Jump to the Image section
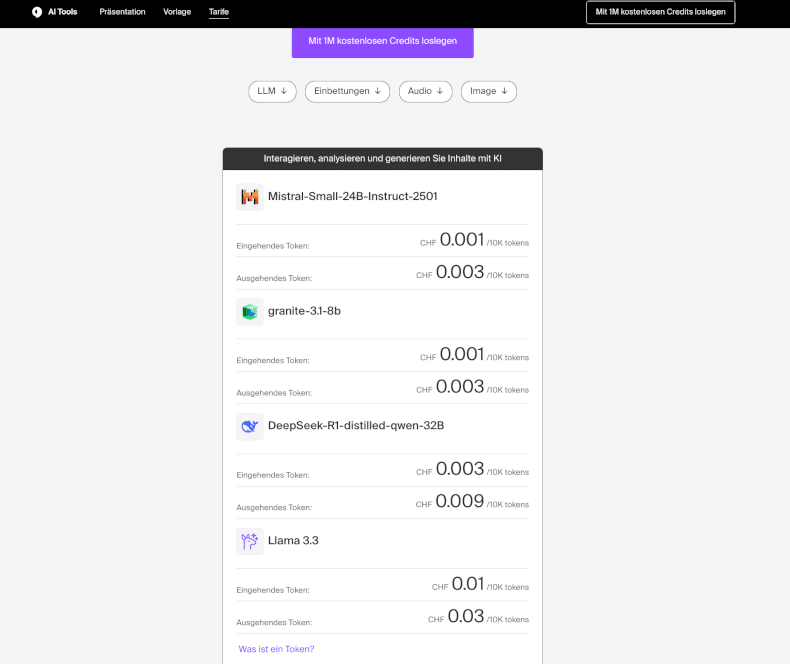The width and height of the screenshot is (790, 664). 489,91
